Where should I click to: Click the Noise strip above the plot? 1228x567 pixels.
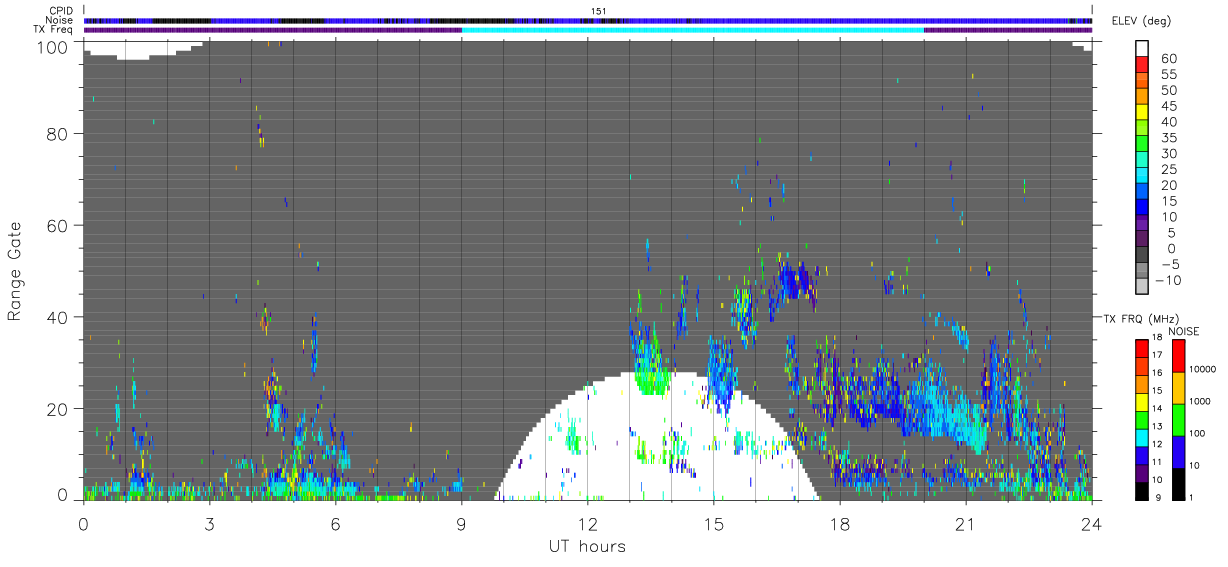point(588,20)
